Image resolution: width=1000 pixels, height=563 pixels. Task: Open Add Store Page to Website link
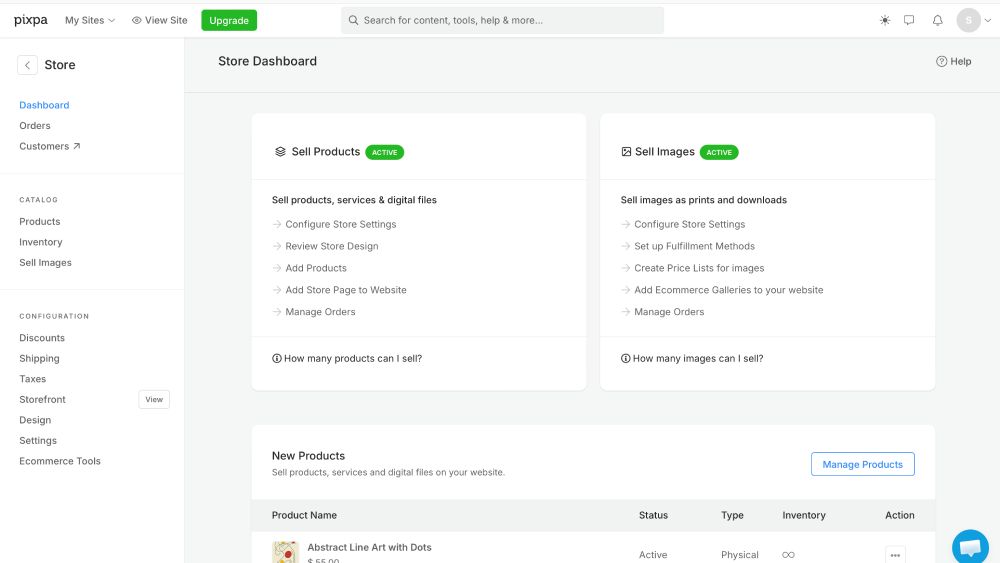click(x=346, y=290)
